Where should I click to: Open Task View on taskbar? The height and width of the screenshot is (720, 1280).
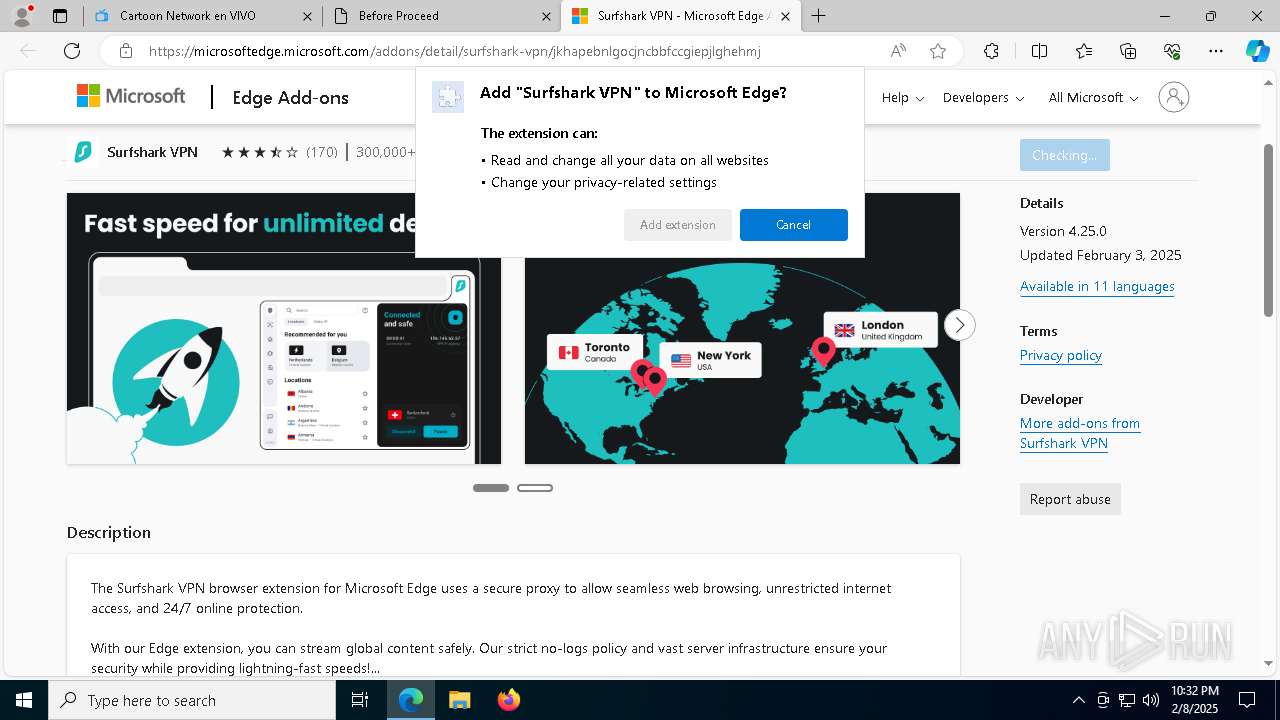click(x=360, y=700)
